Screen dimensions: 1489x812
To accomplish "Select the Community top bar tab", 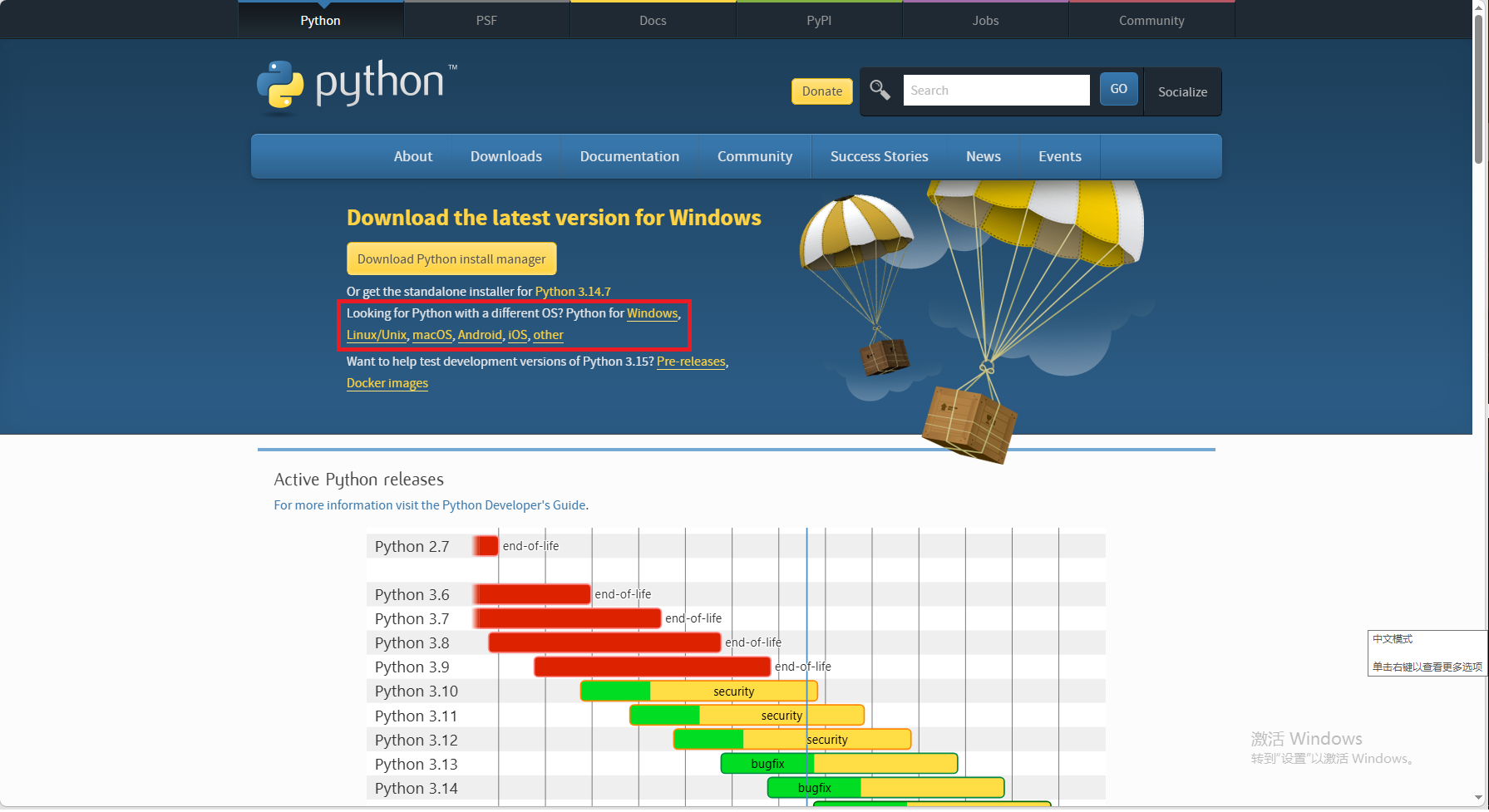I will [x=1151, y=20].
